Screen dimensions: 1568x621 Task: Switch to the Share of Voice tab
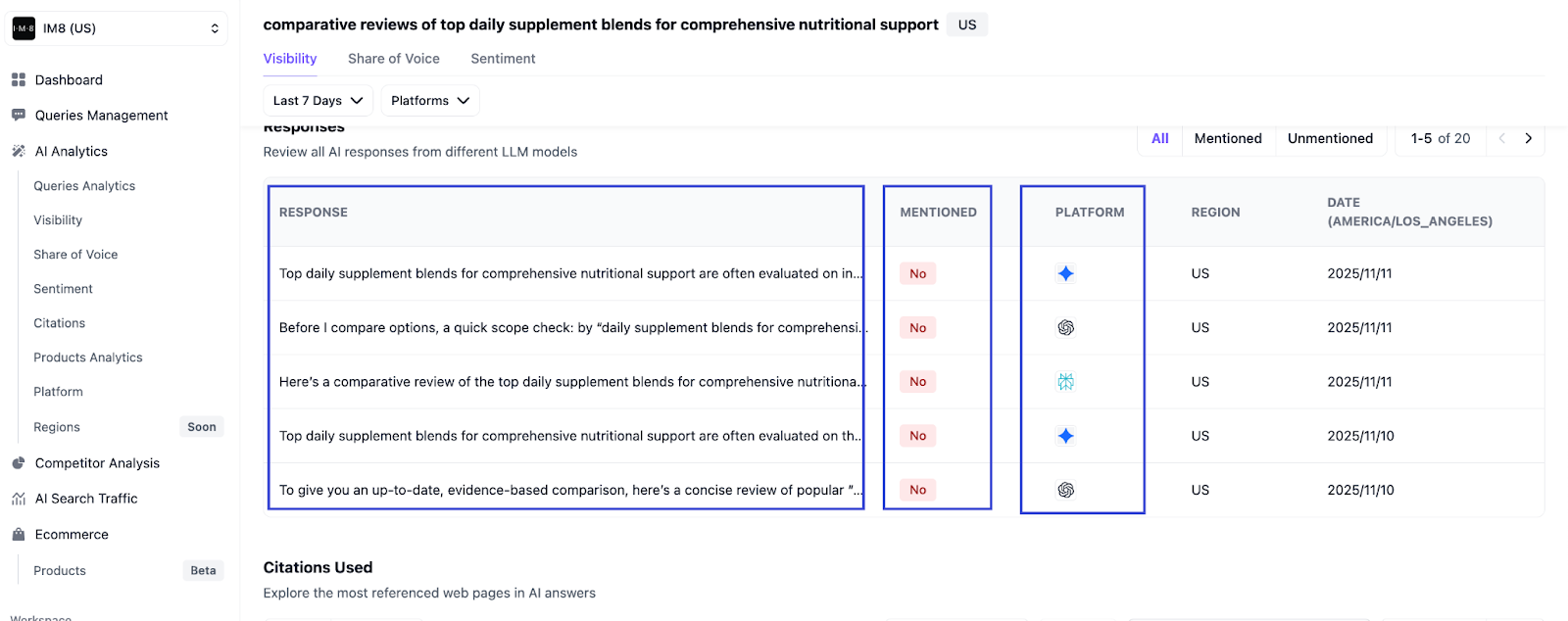coord(393,59)
